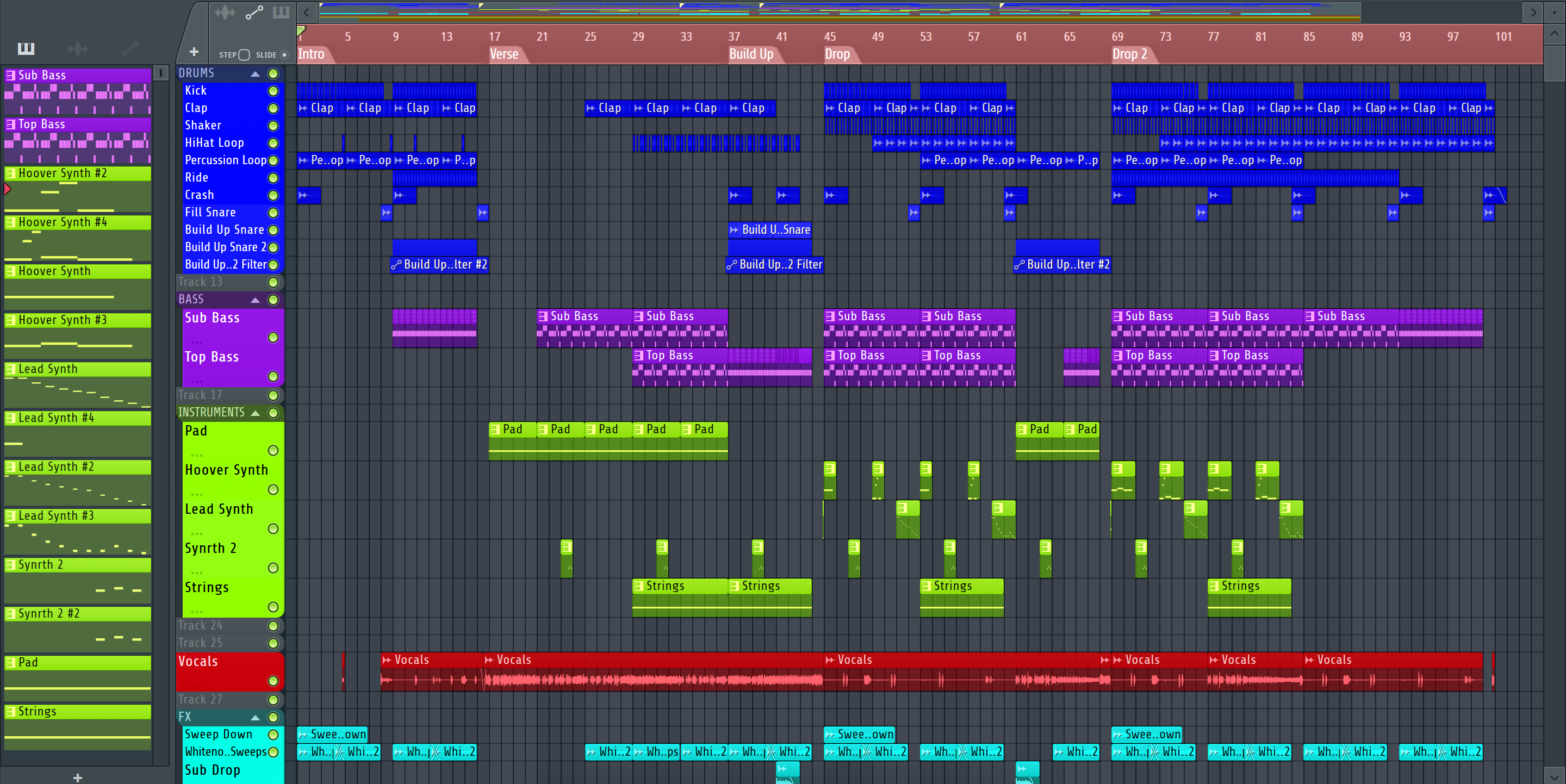The image size is (1566, 784).
Task: Select the Build U..Snare clip in the playlist
Action: [x=769, y=230]
